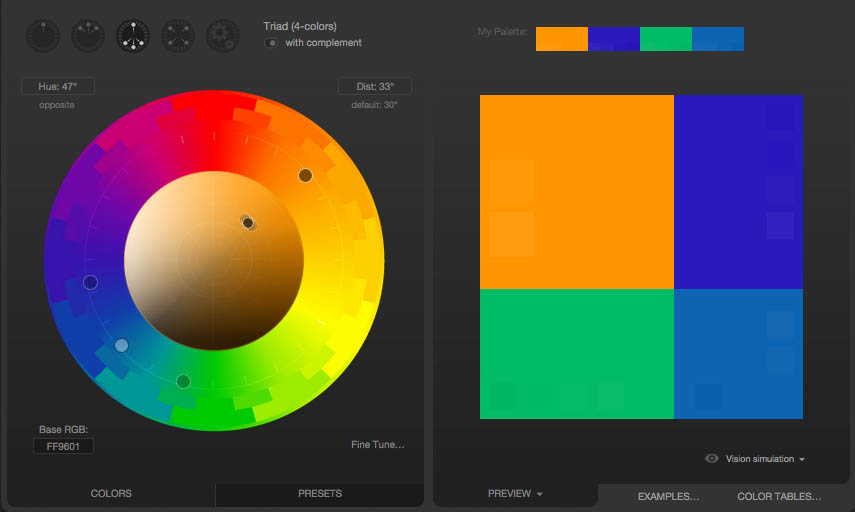This screenshot has width=855, height=512.
Task: Click the Vision simulation eye icon
Action: 712,459
